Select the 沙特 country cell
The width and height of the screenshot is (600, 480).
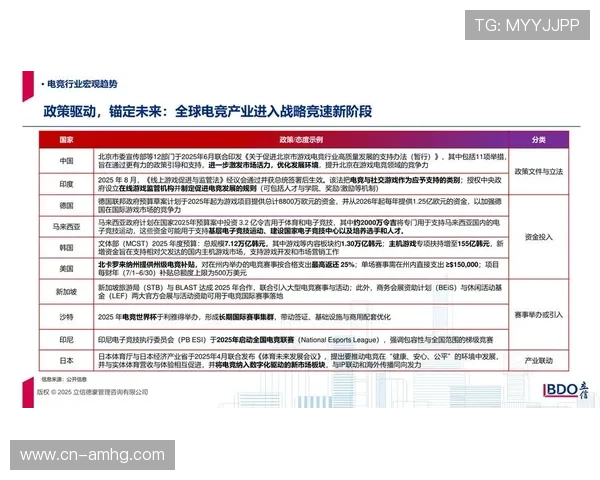coord(66,317)
